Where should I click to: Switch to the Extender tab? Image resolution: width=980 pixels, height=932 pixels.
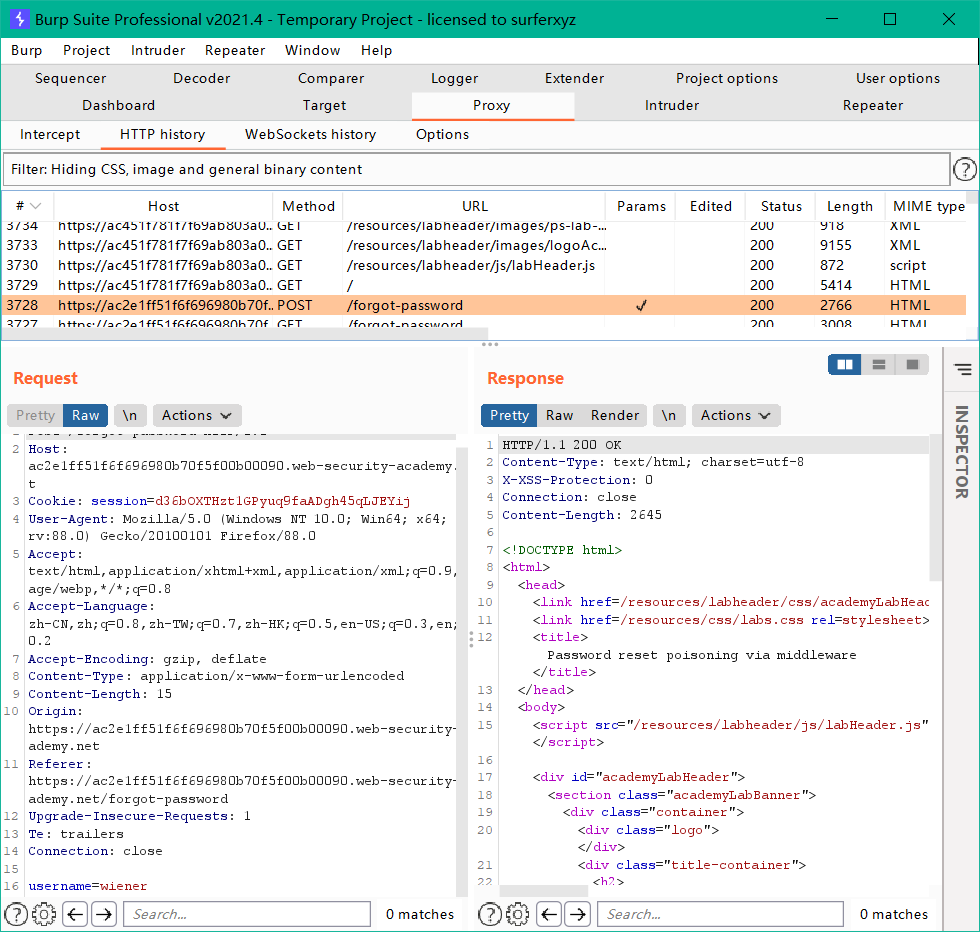(574, 78)
